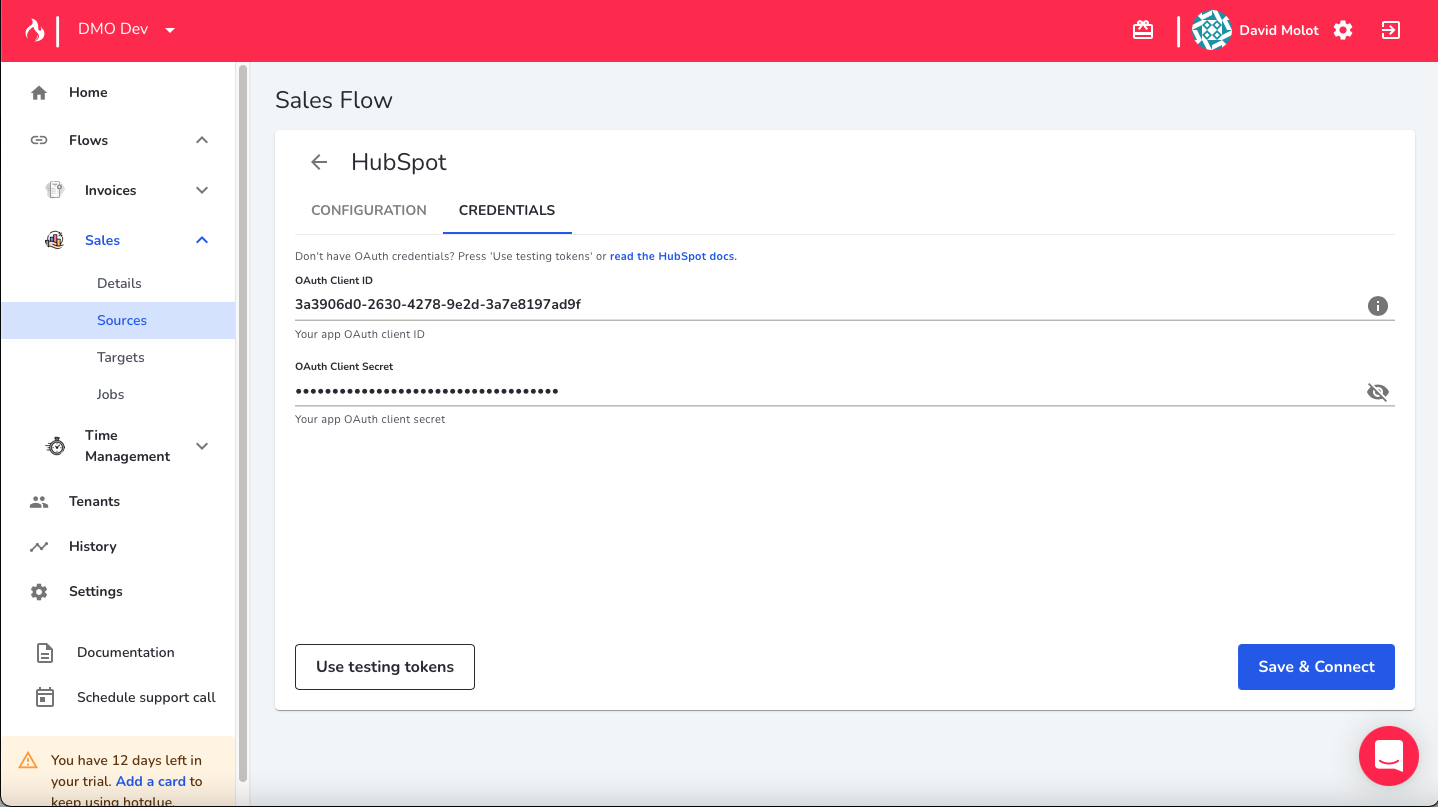1438x807 pixels.
Task: Click the Sales flow icon
Action: 55,240
